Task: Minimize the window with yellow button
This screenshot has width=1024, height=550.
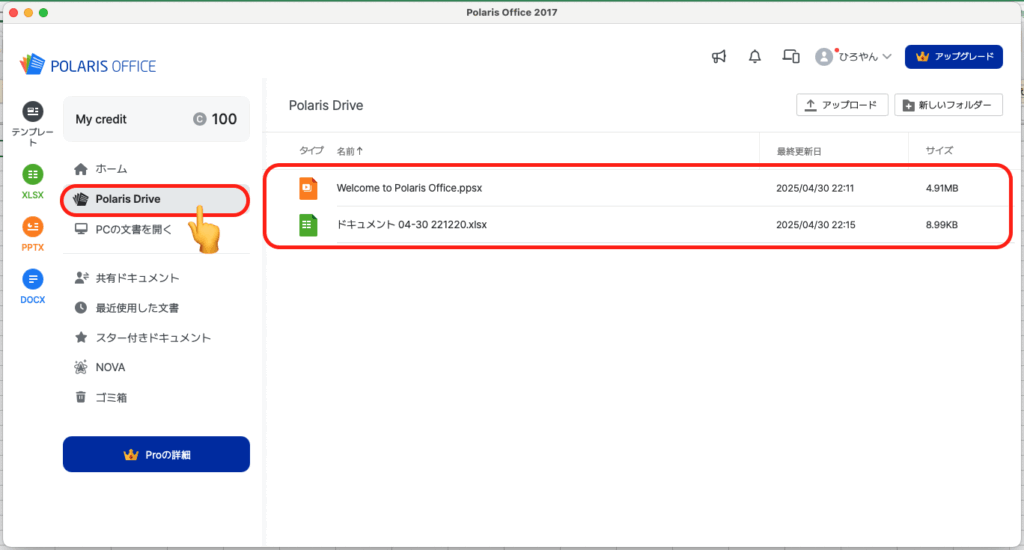Action: point(28,12)
